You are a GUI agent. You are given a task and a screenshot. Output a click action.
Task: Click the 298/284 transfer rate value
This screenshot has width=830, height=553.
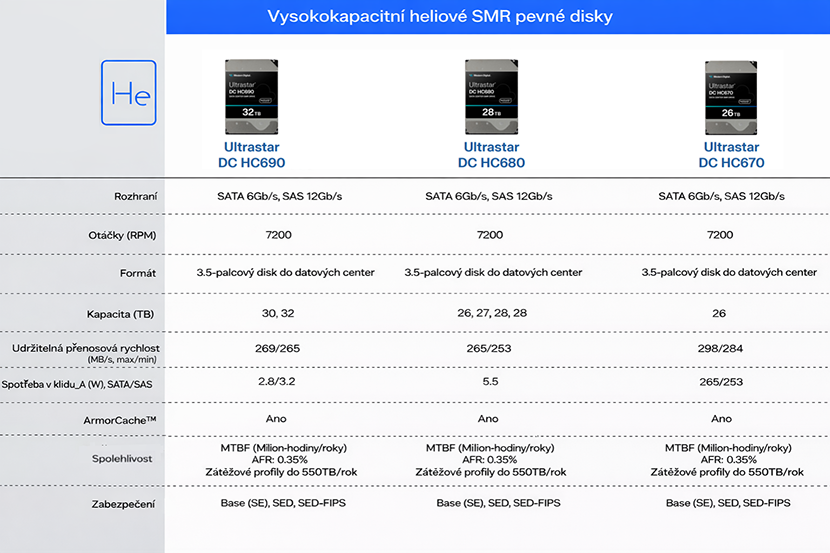721,347
